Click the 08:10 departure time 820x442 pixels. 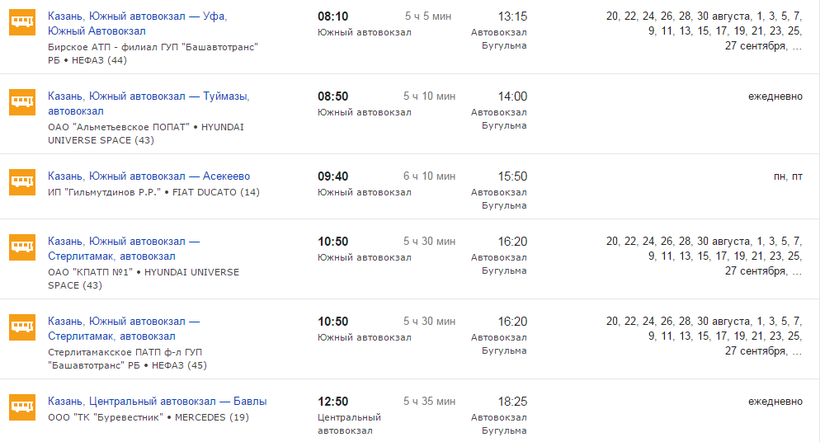[x=333, y=16]
